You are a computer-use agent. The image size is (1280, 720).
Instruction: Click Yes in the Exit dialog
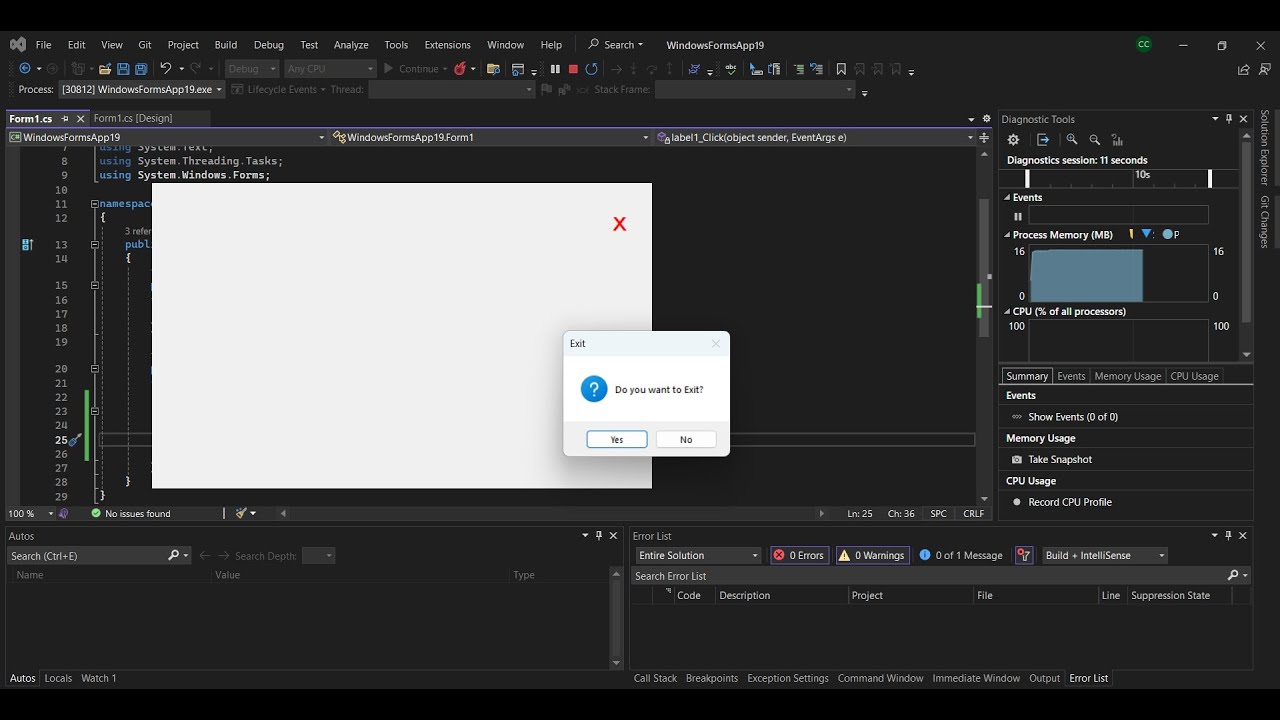click(x=617, y=440)
